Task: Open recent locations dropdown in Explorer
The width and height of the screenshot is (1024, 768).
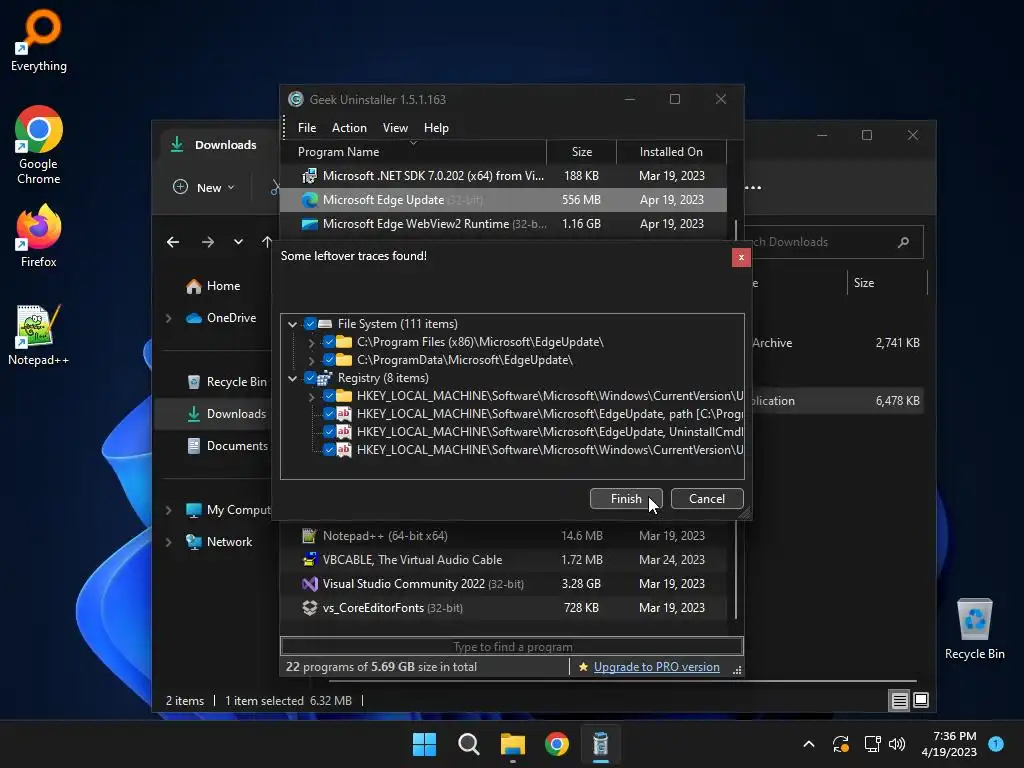Action: tap(238, 242)
